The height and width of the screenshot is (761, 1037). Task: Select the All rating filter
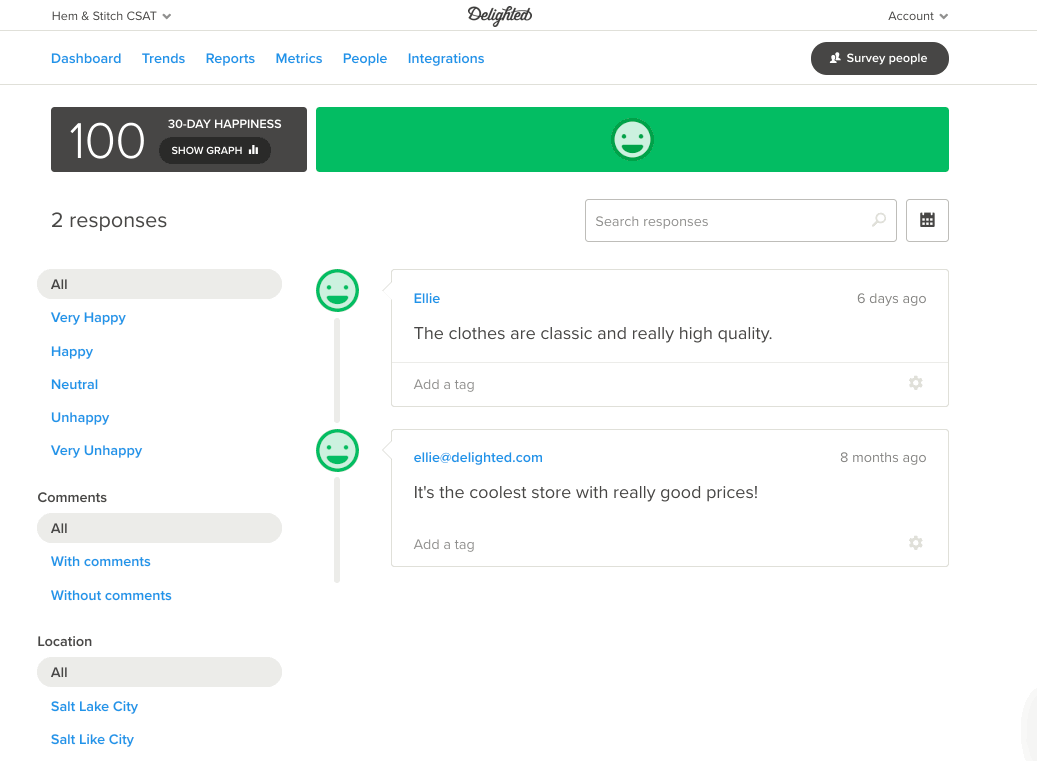coord(159,284)
